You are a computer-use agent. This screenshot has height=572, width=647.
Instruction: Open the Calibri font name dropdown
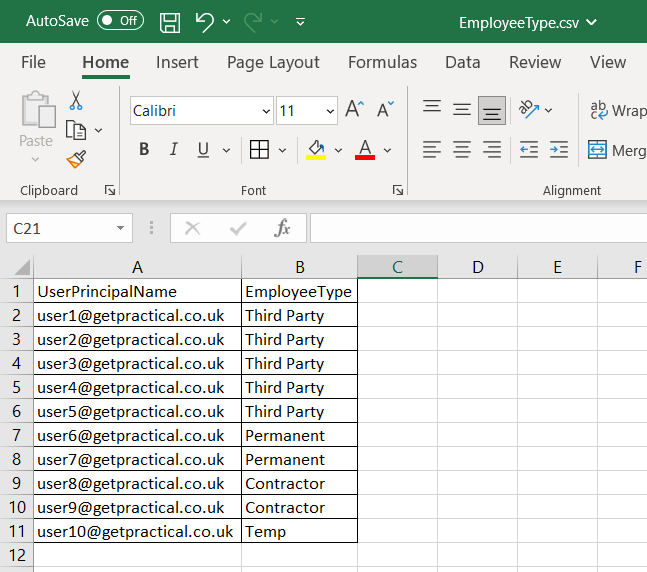coord(266,111)
